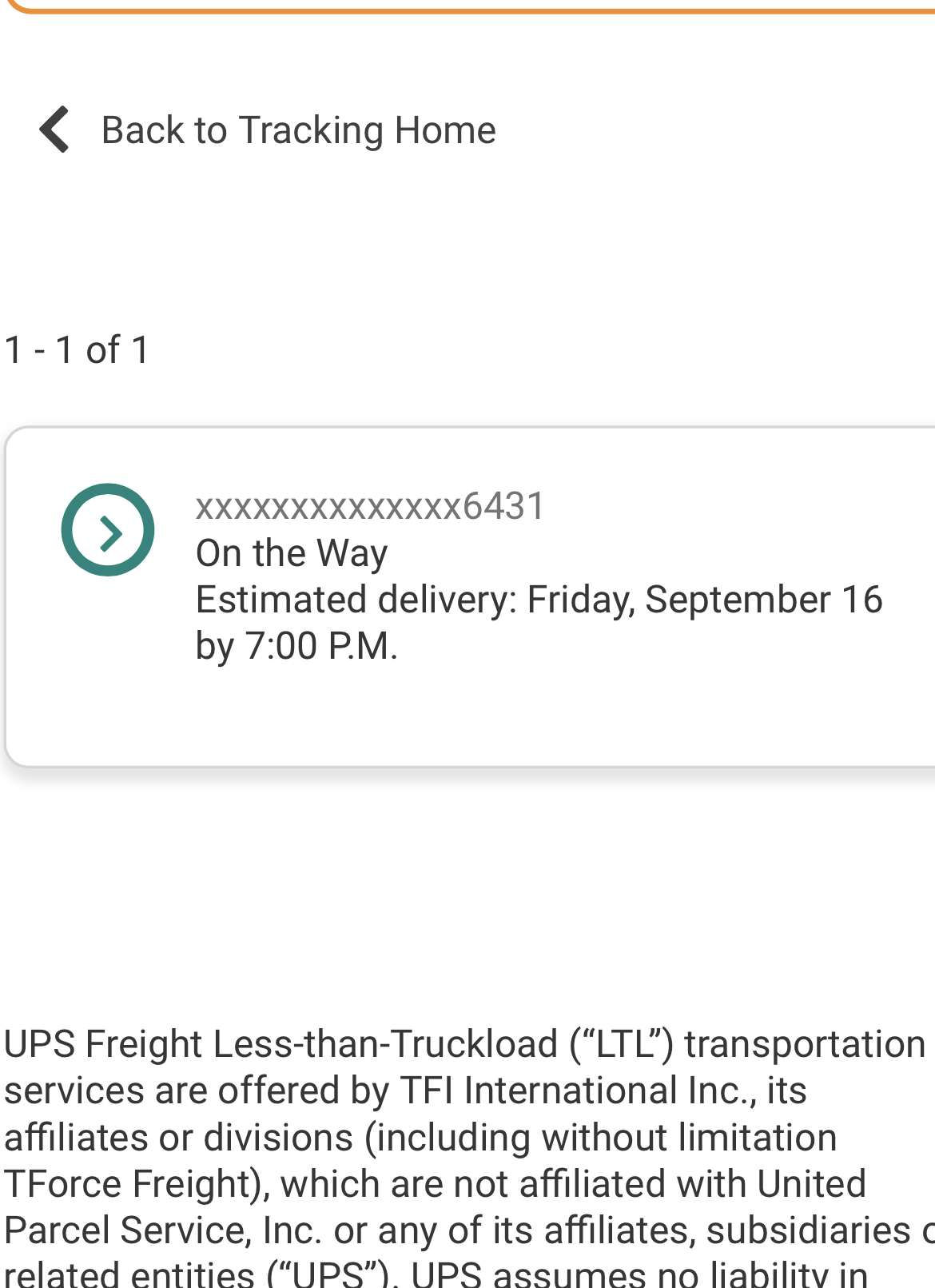
Task: Click the masked x characters of tracking number
Action: pyautogui.click(x=328, y=508)
